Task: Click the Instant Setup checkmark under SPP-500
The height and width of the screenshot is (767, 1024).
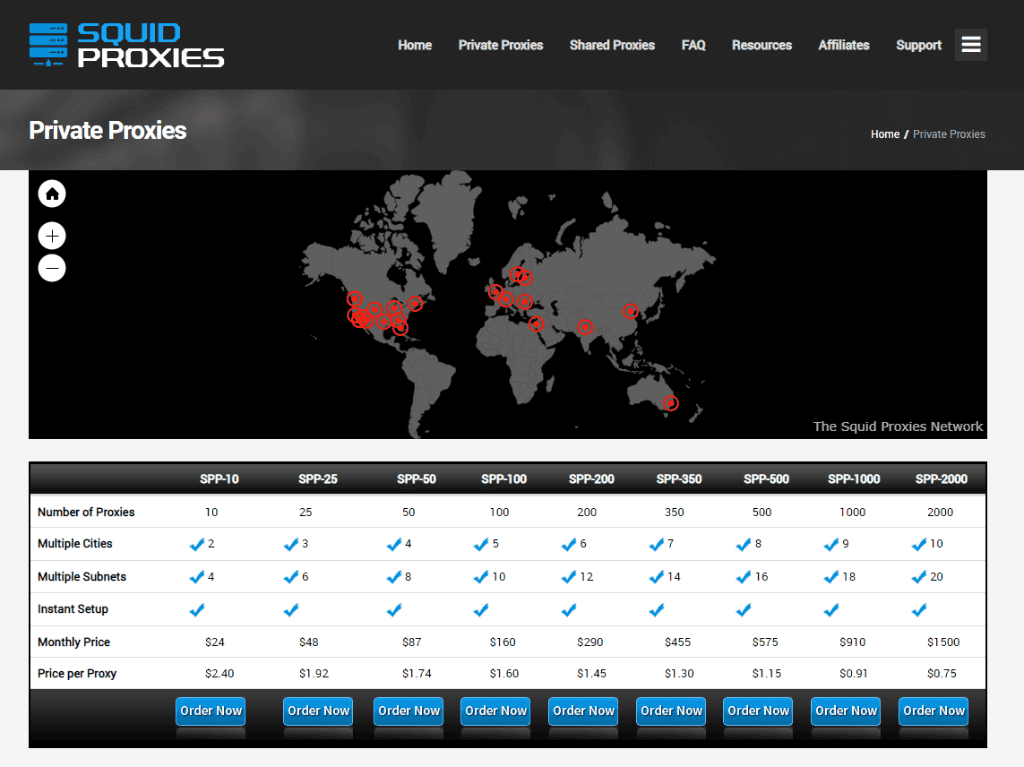Action: pyautogui.click(x=744, y=610)
